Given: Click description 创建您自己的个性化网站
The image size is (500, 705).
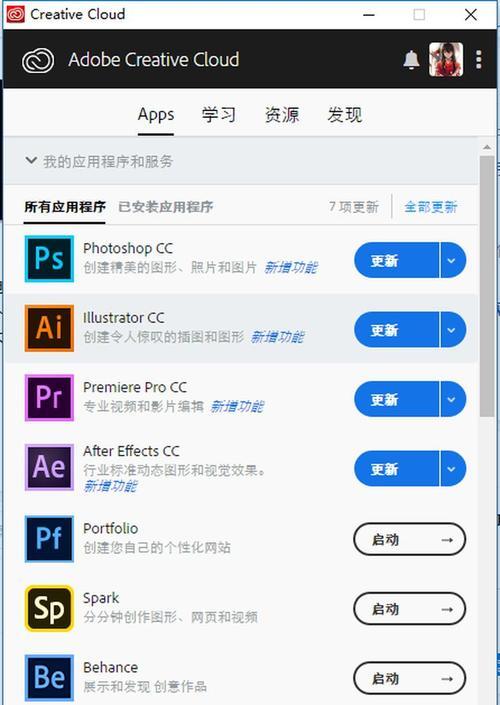Looking at the screenshot, I should pos(157,548).
